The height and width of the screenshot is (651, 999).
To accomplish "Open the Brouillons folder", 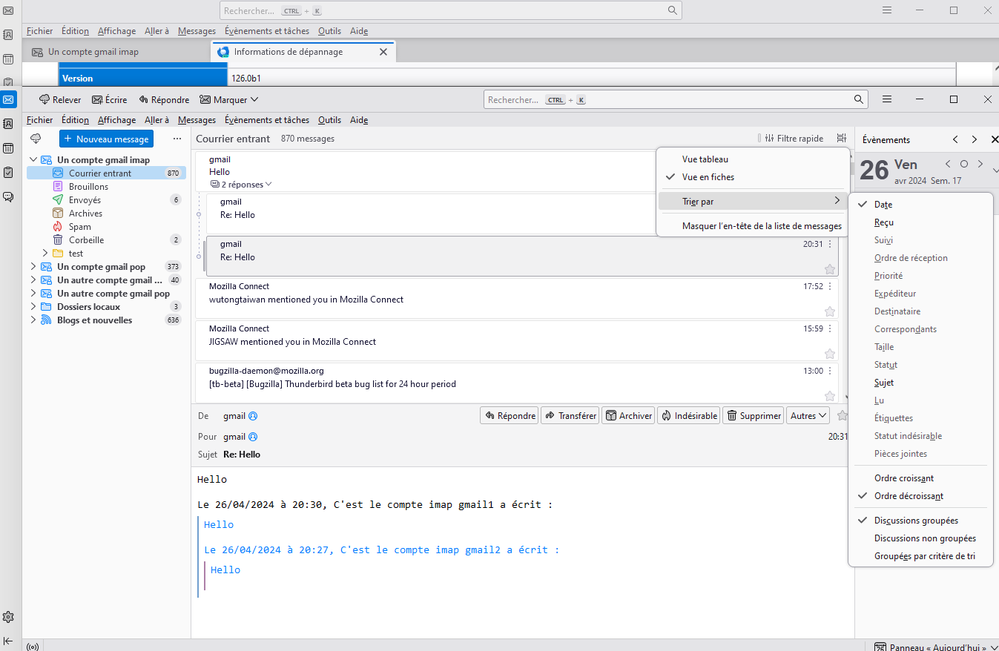I will point(88,187).
